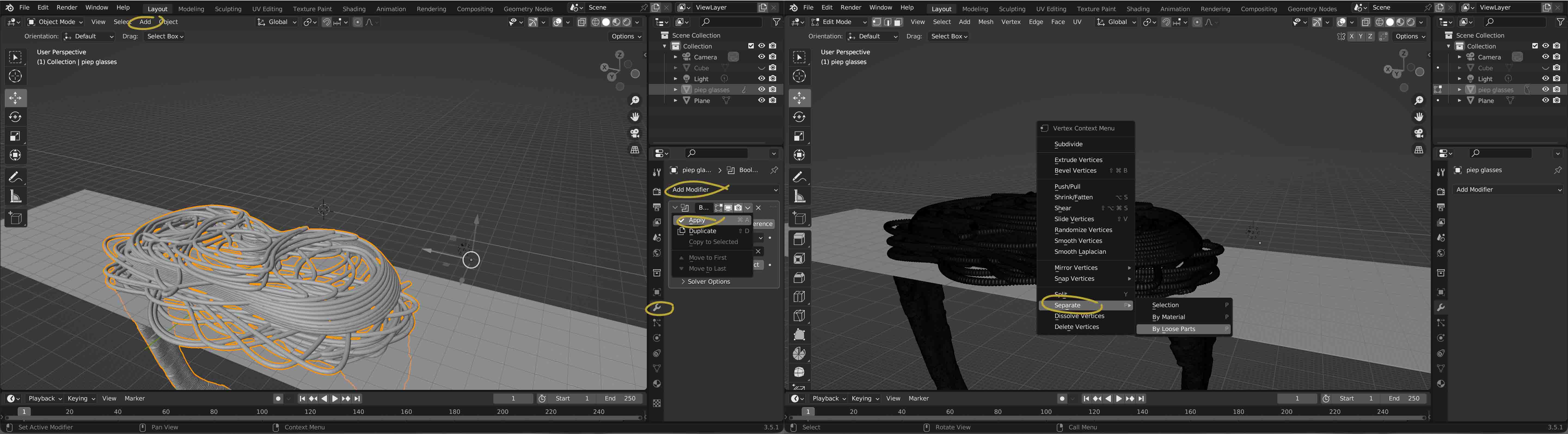The width and height of the screenshot is (1568, 434).
Task: Expand the Solver Options panel
Action: (x=709, y=282)
